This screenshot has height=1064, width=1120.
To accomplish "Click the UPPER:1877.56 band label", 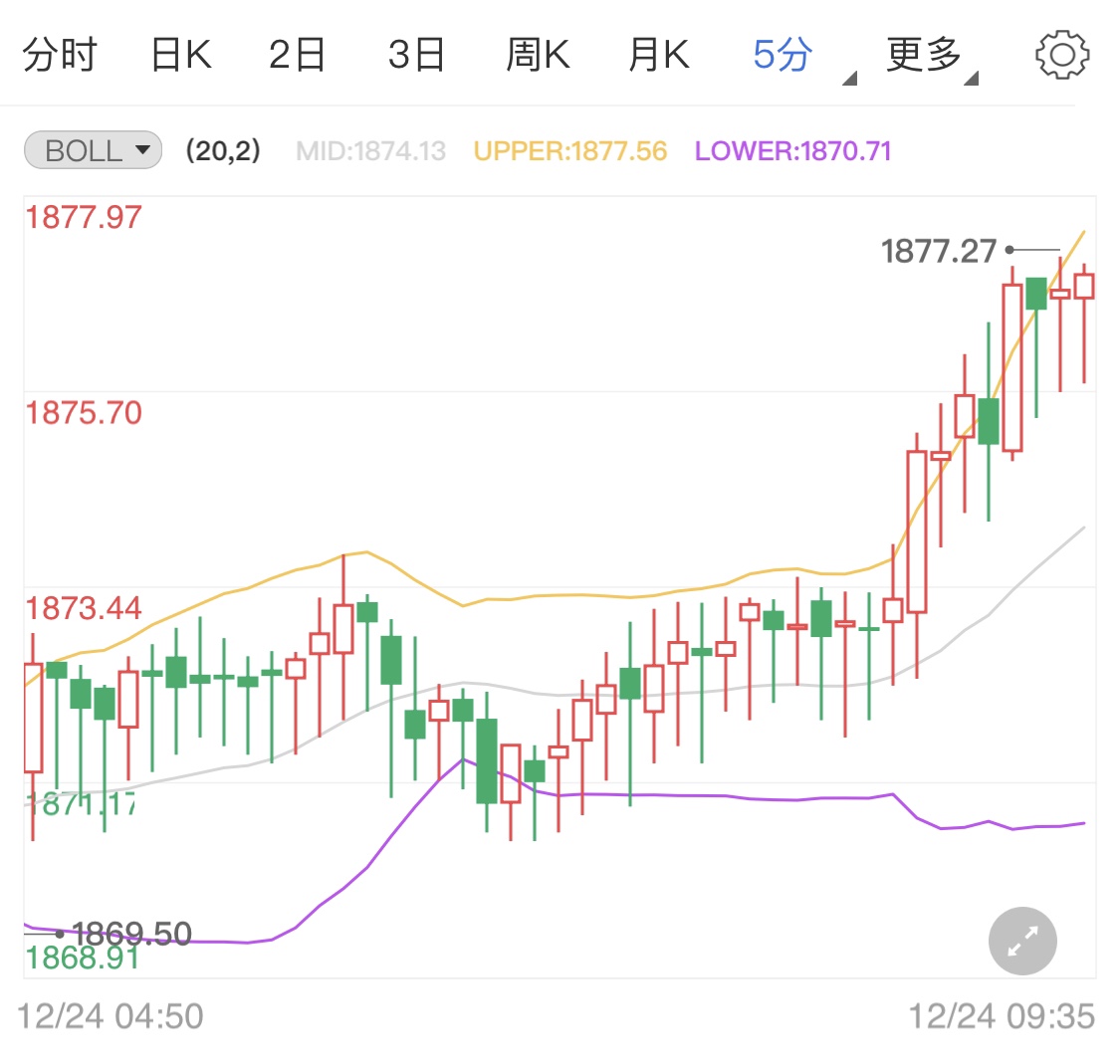I will pyautogui.click(x=569, y=151).
